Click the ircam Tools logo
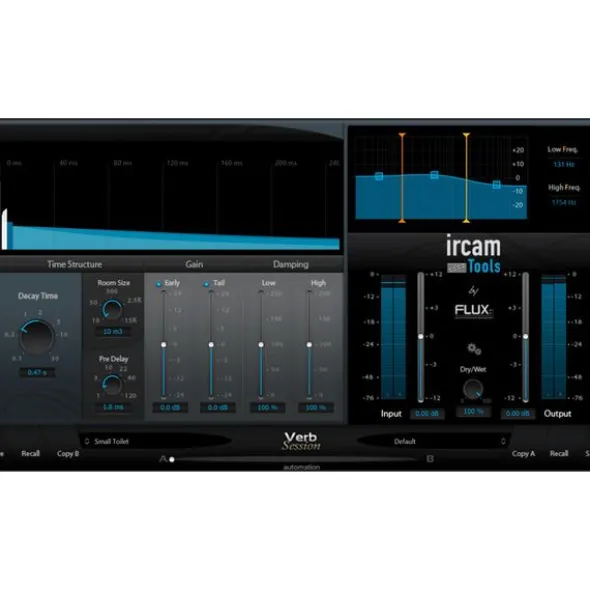The height and width of the screenshot is (591, 590). coord(474,254)
